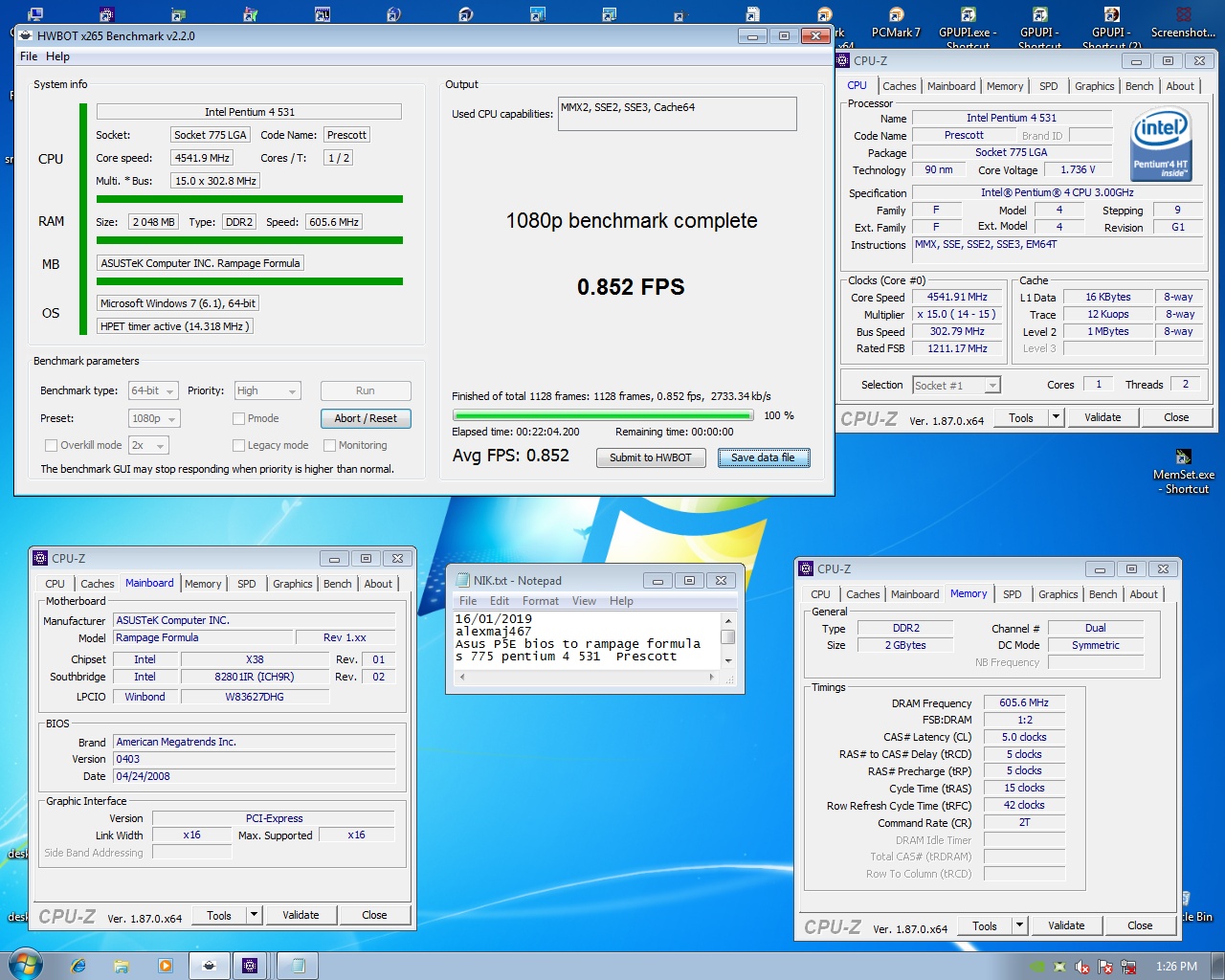Click Notepad's horizontal scrollbar track

click(589, 677)
